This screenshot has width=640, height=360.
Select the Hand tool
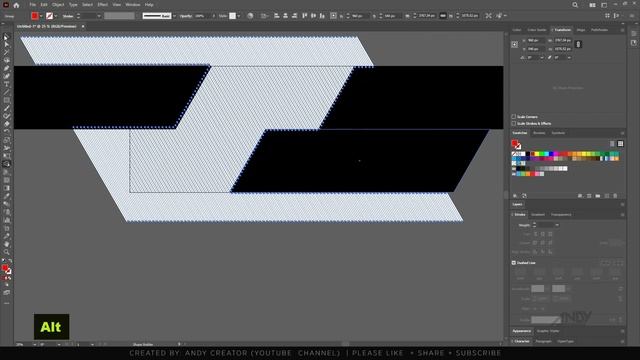(6, 244)
